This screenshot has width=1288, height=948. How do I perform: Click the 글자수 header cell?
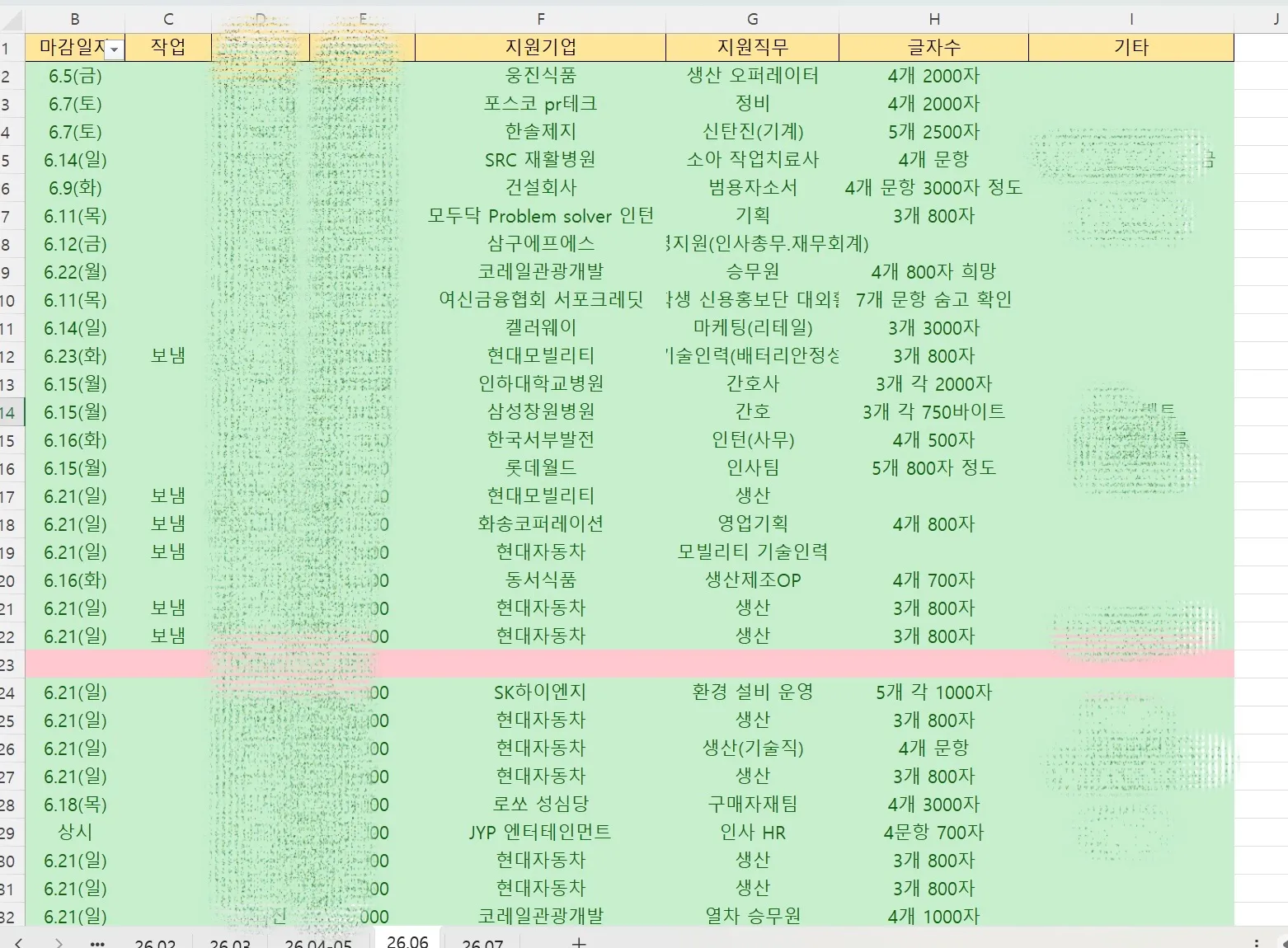933,47
